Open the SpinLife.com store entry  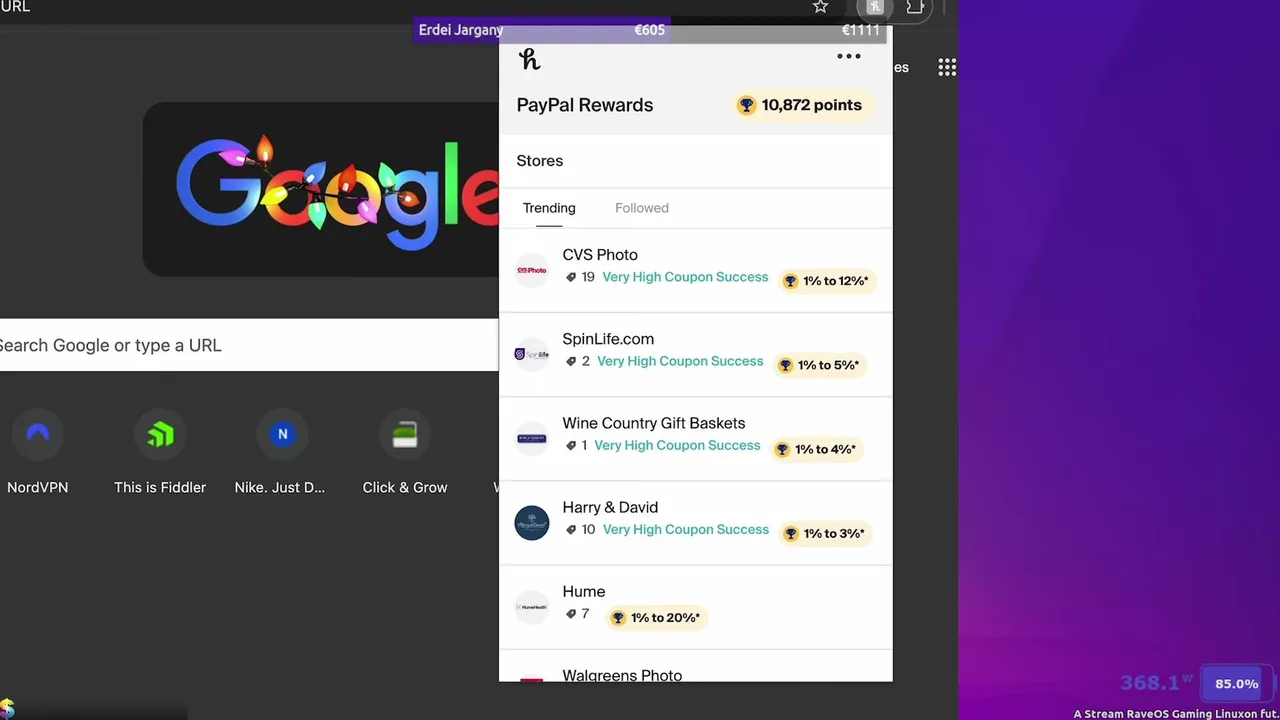click(696, 354)
